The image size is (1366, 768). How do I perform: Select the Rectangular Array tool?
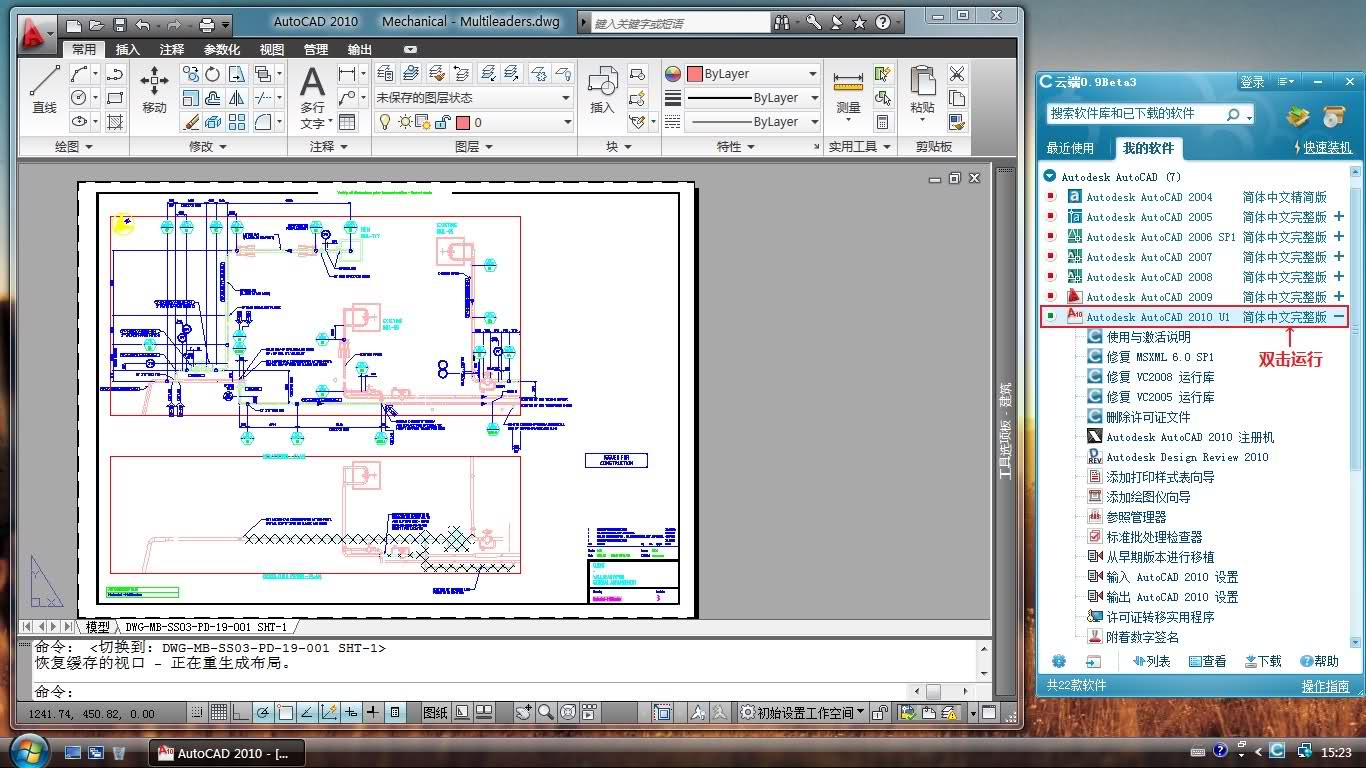tap(237, 122)
